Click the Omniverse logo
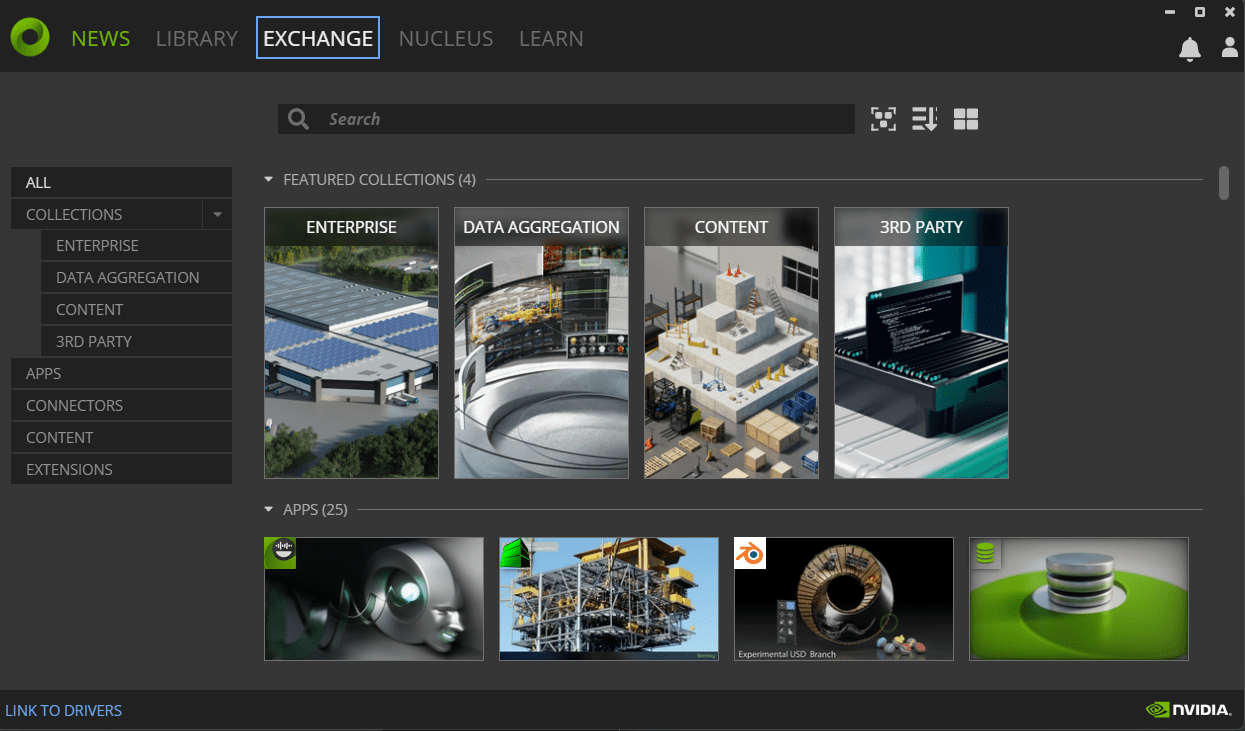This screenshot has width=1245, height=731. point(29,36)
